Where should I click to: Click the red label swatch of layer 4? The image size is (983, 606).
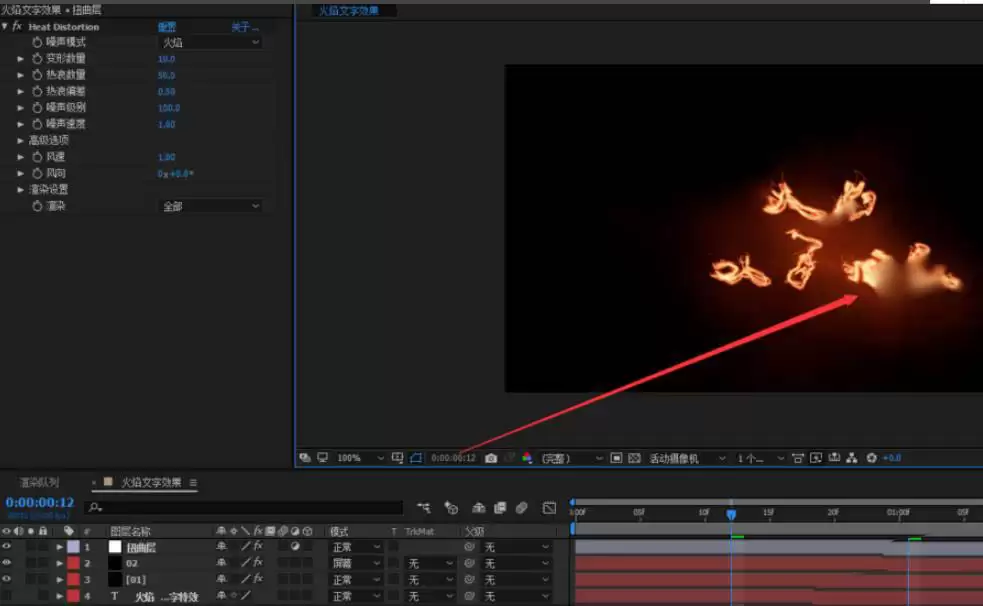pos(73,596)
